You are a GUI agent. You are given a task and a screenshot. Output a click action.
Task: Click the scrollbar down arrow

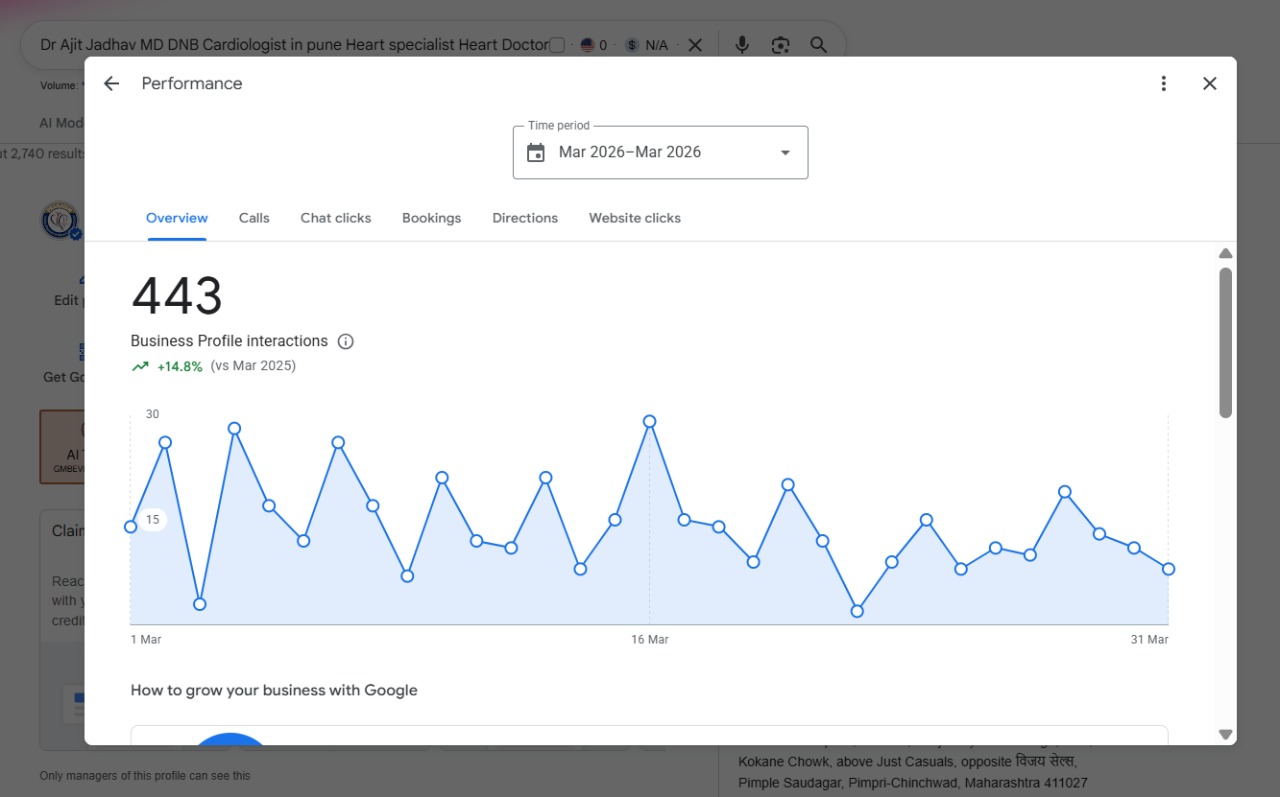[x=1226, y=735]
